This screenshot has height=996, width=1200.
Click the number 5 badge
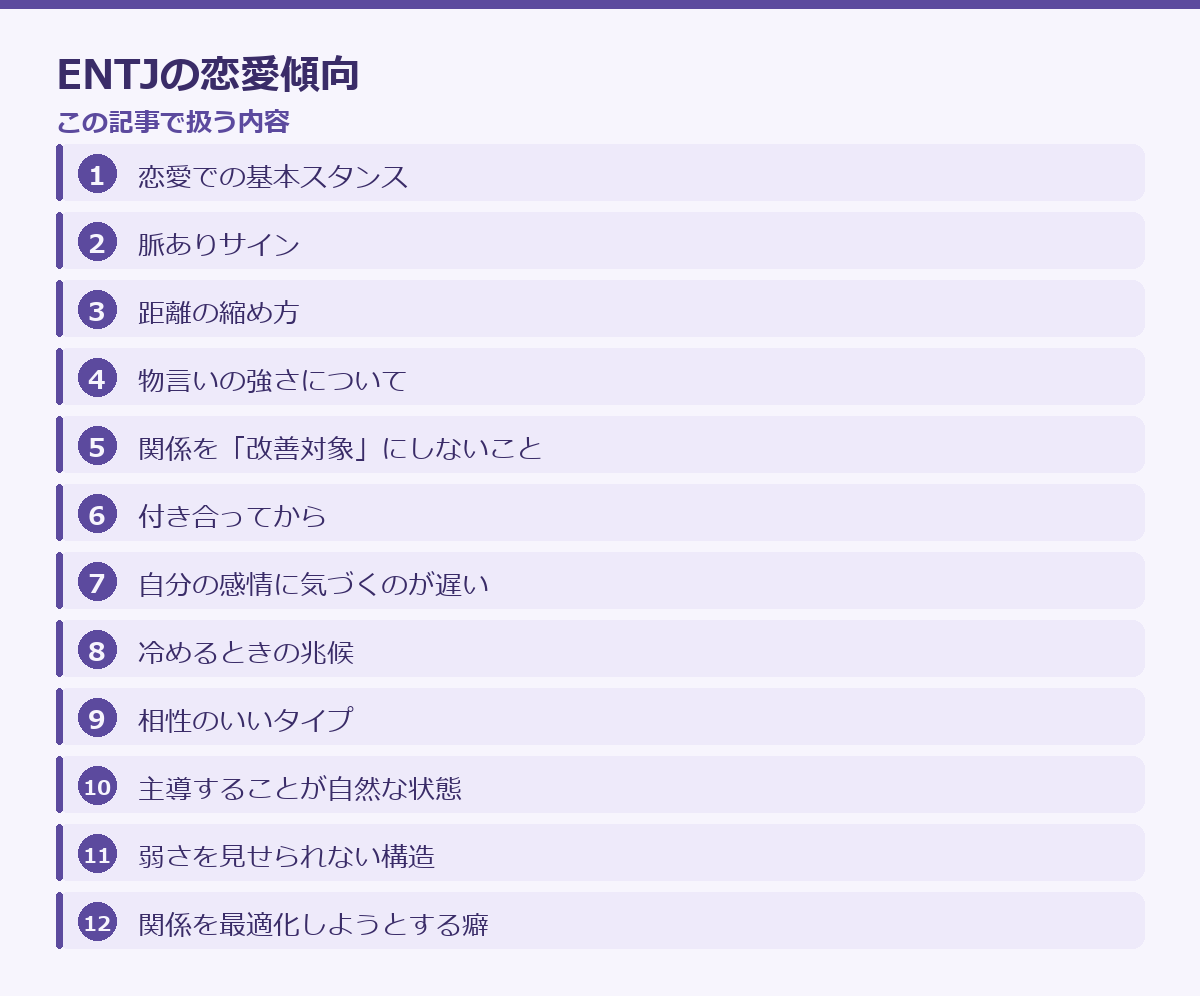point(97,447)
